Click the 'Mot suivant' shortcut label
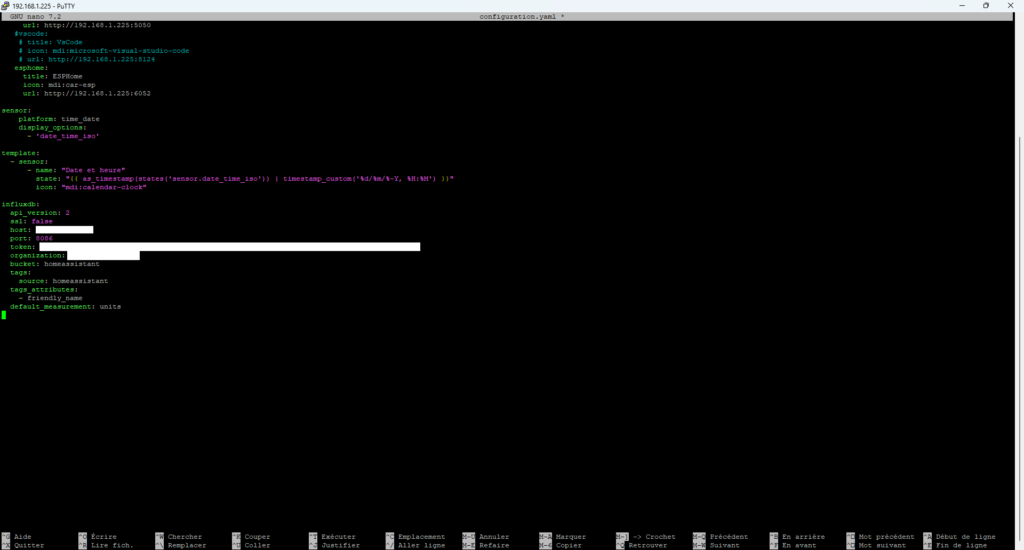The image size is (1024, 550). click(882, 545)
